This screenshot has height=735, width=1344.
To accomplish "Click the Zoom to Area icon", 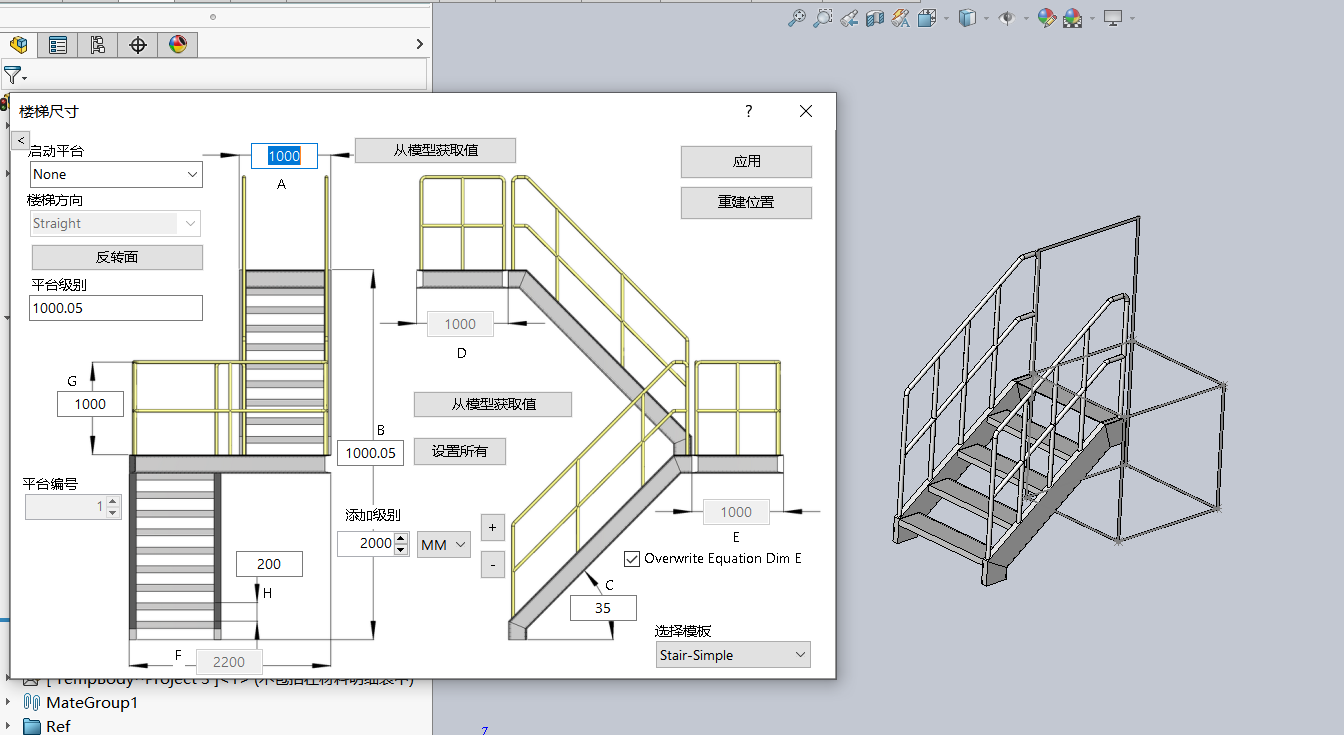I will click(x=823, y=18).
